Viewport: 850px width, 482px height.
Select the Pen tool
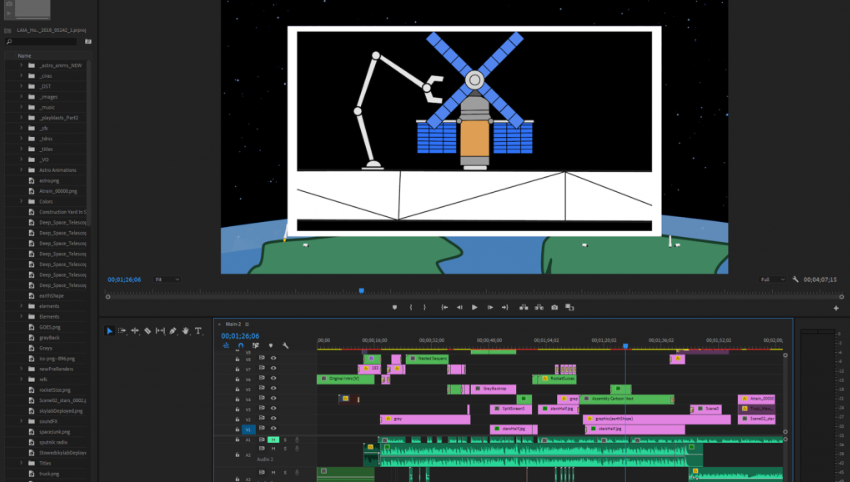click(x=173, y=331)
